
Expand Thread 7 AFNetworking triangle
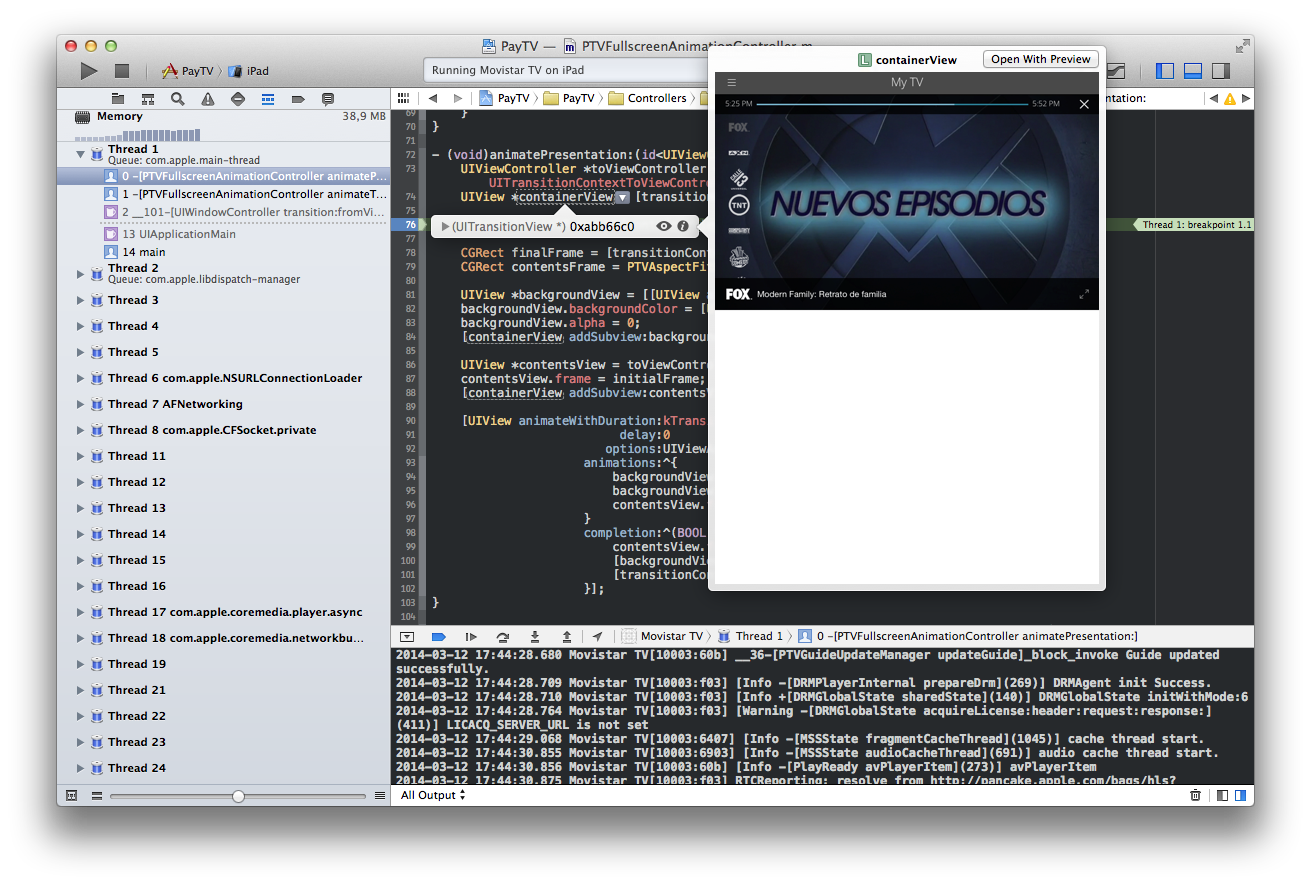tap(81, 404)
